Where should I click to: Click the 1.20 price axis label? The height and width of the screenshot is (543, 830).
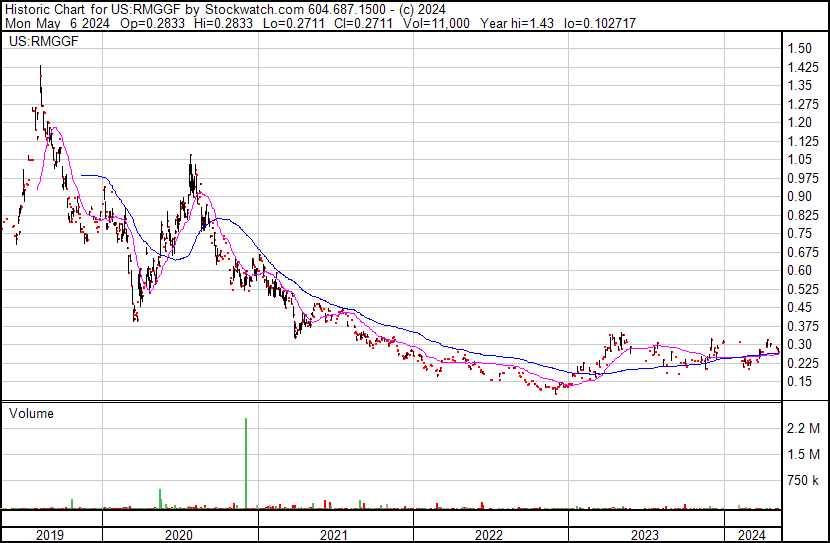point(799,122)
